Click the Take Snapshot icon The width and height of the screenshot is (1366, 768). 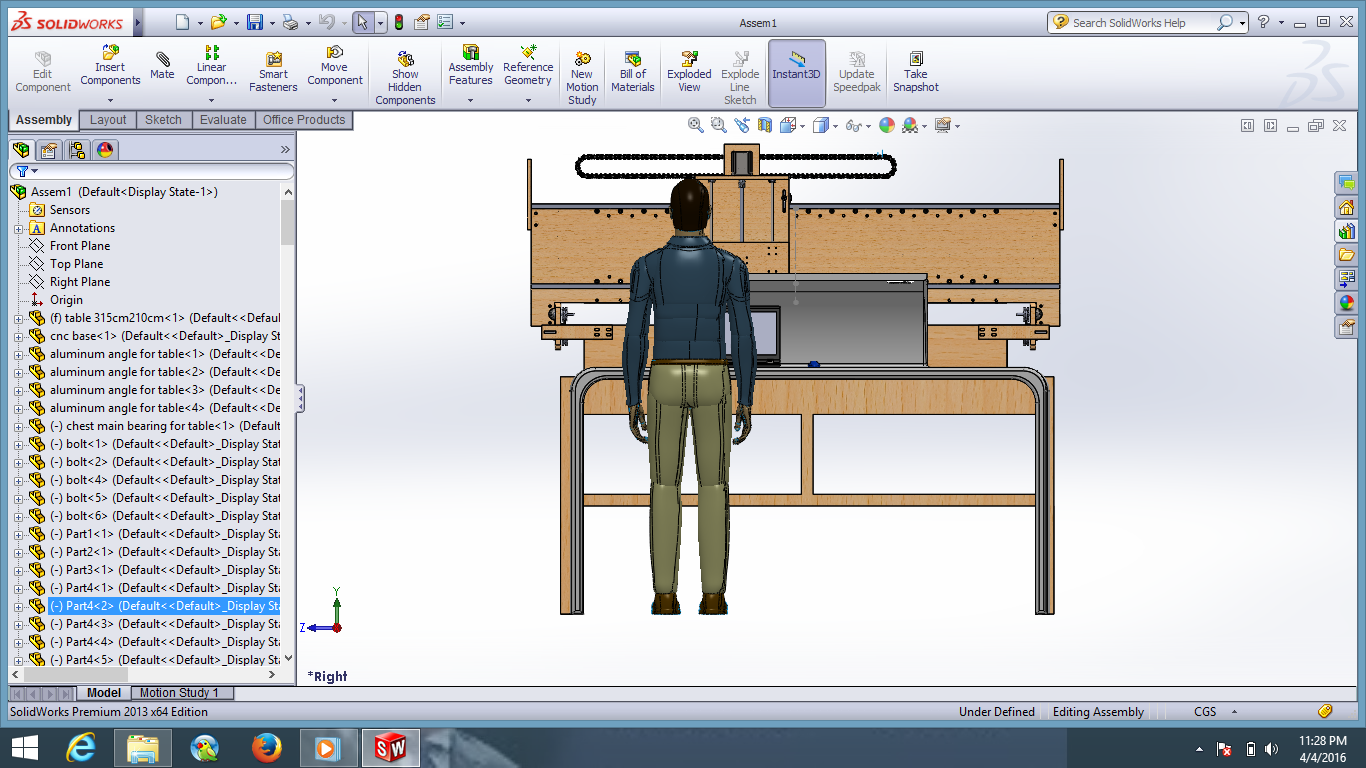coord(916,59)
